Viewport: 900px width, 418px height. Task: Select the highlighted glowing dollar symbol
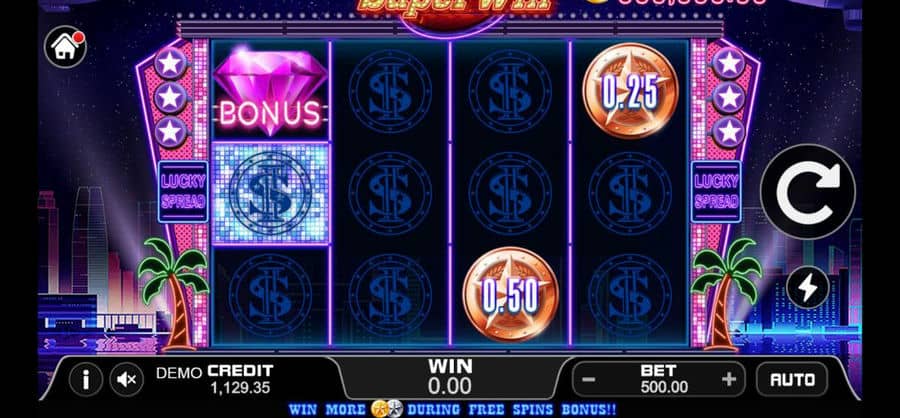point(270,193)
